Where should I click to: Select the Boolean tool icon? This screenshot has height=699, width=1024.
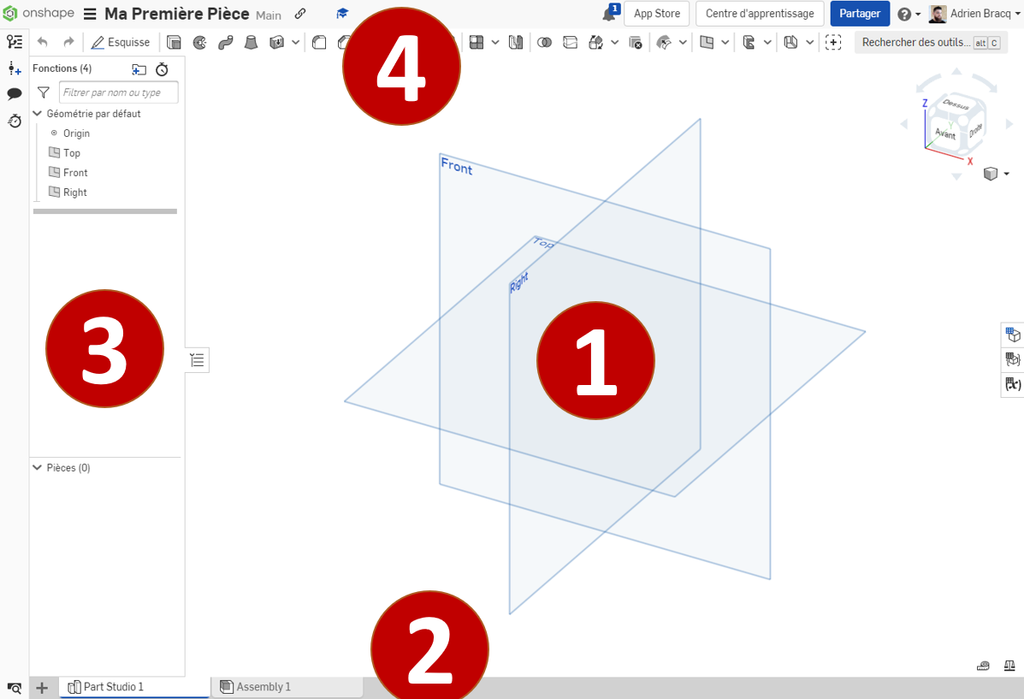545,42
